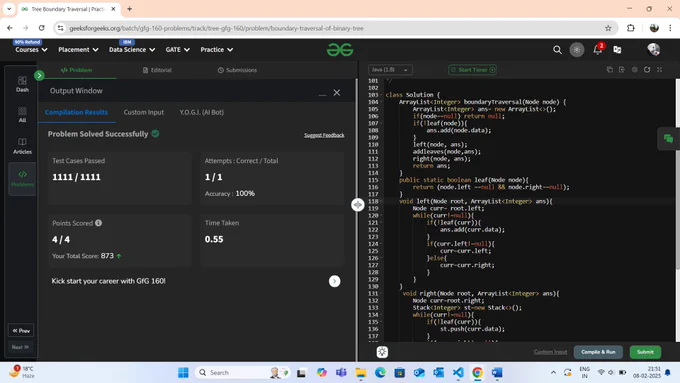The height and width of the screenshot is (383, 680).
Task: Select the Y.O.G.I. (AI Bot) tab
Action: (202, 112)
